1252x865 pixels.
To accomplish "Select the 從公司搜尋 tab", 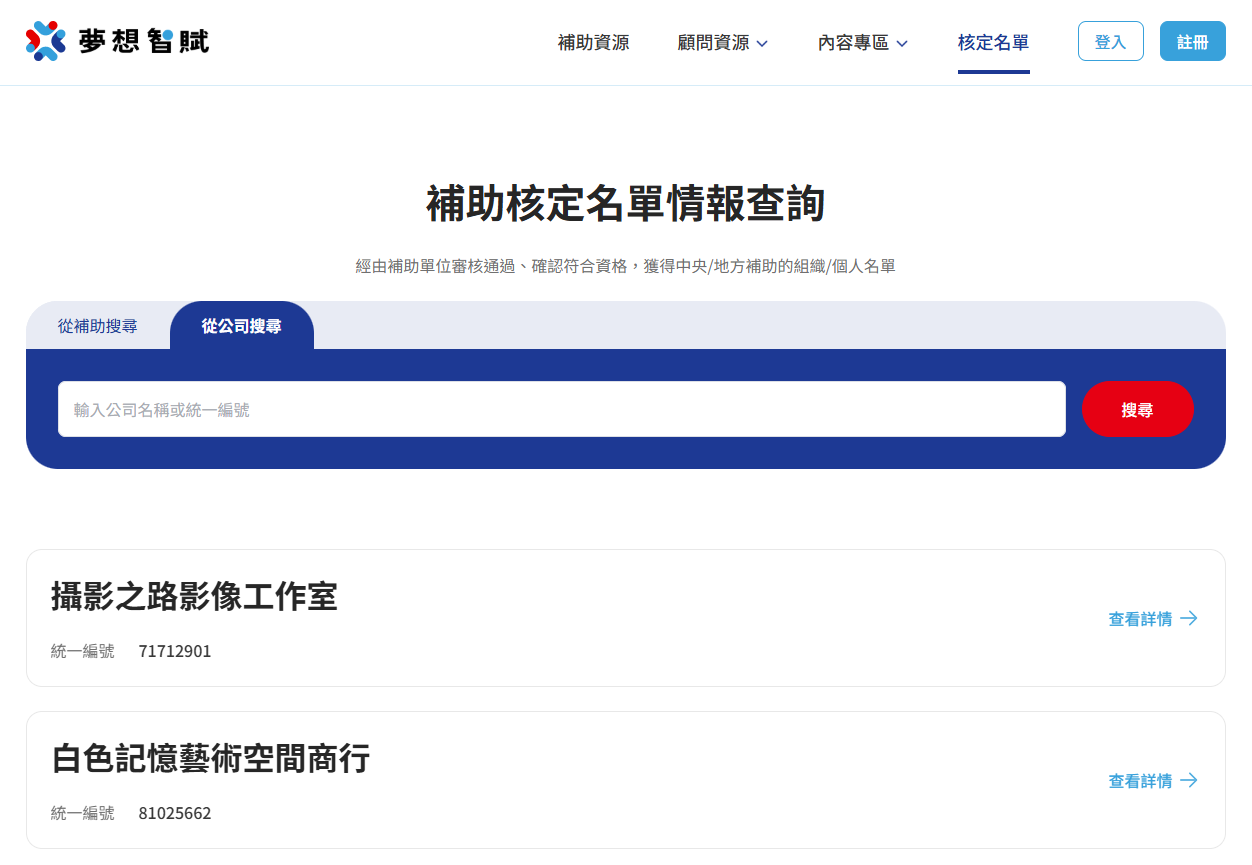I will click(x=241, y=326).
